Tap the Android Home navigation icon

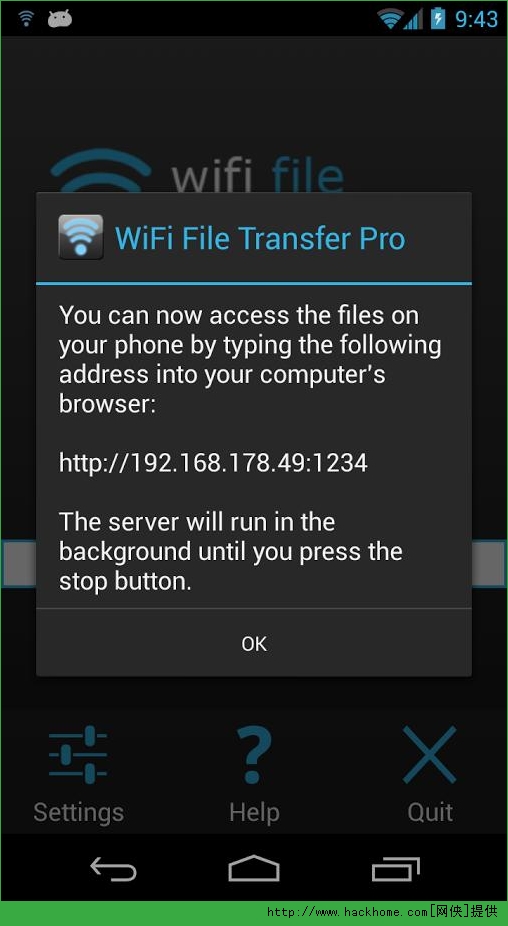pos(254,869)
